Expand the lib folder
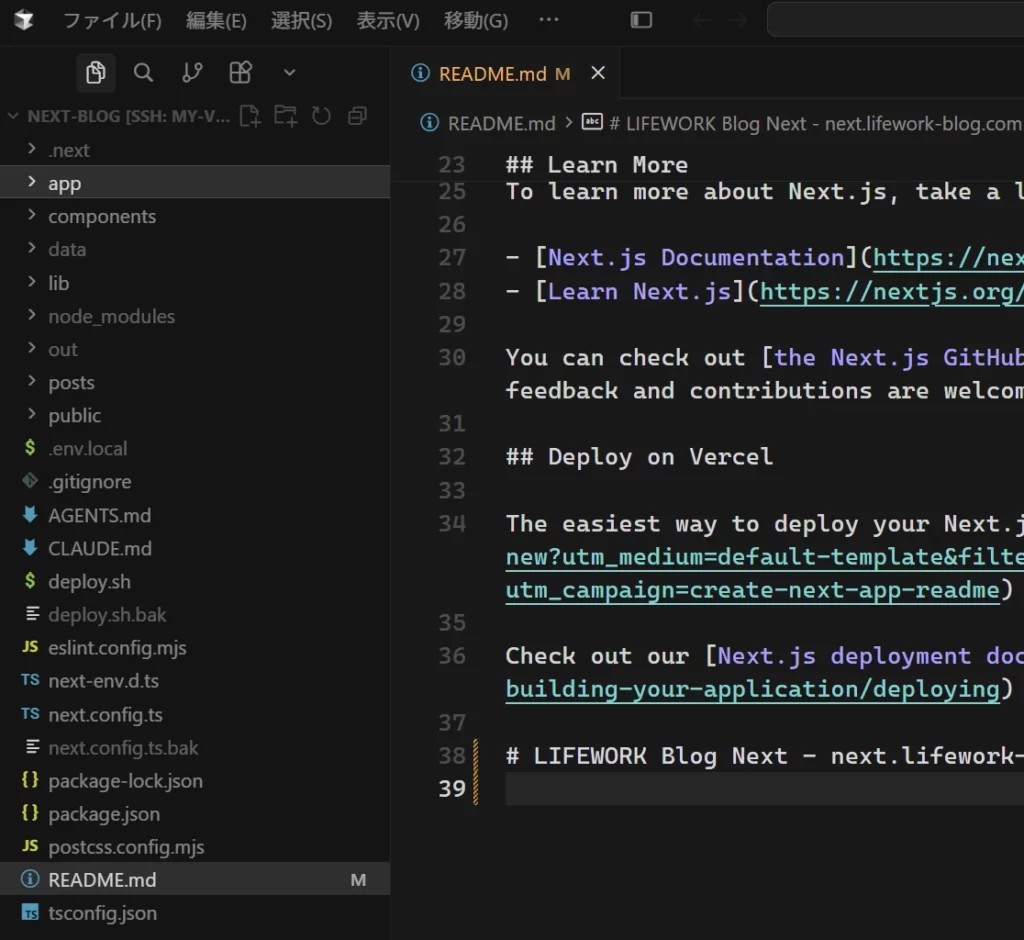This screenshot has width=1024, height=940. [195, 283]
